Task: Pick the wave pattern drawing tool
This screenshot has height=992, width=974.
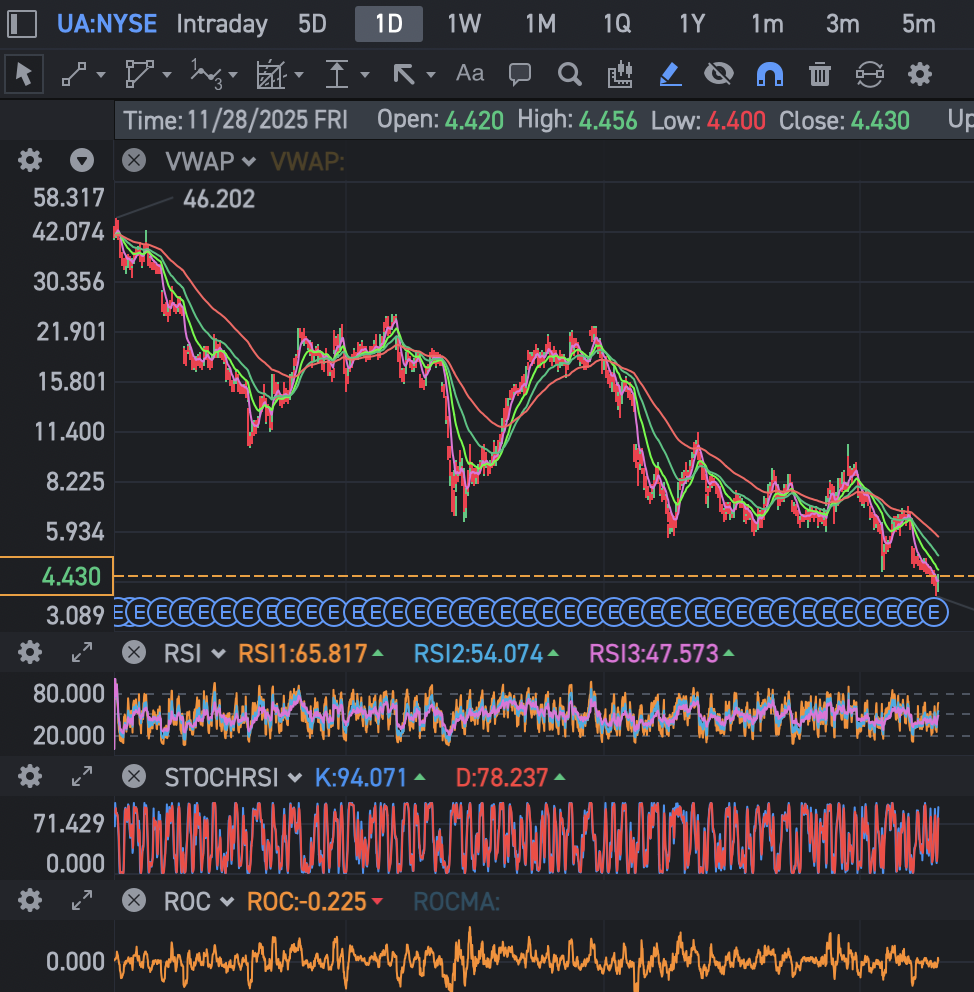Action: click(207, 75)
